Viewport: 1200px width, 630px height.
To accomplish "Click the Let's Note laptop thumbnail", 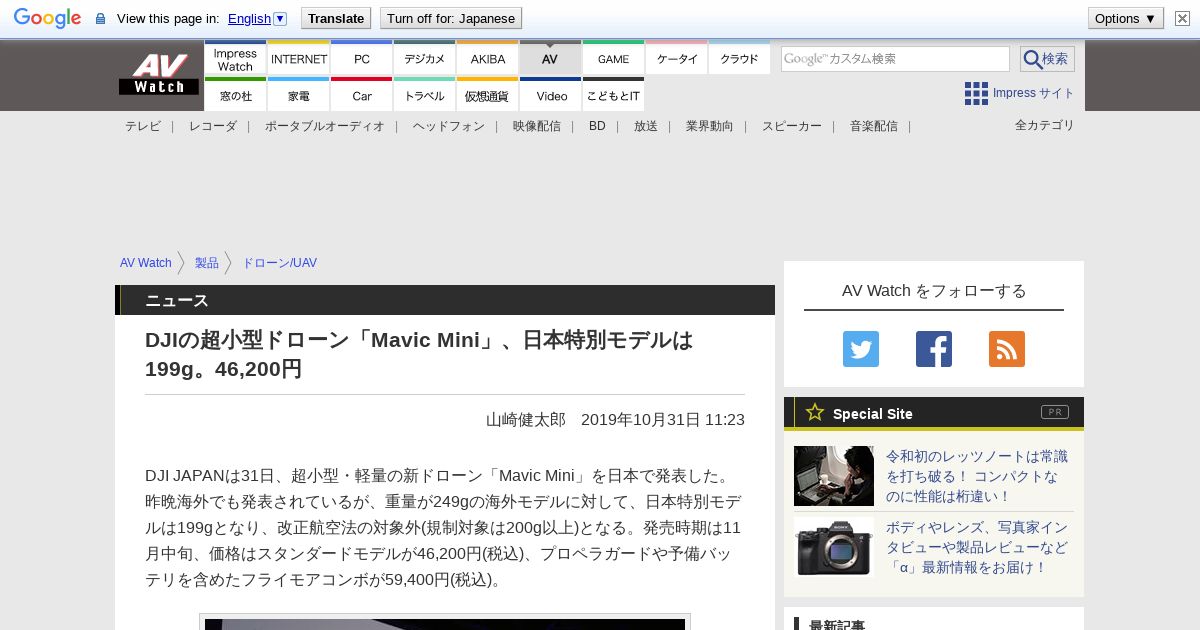I will point(834,476).
